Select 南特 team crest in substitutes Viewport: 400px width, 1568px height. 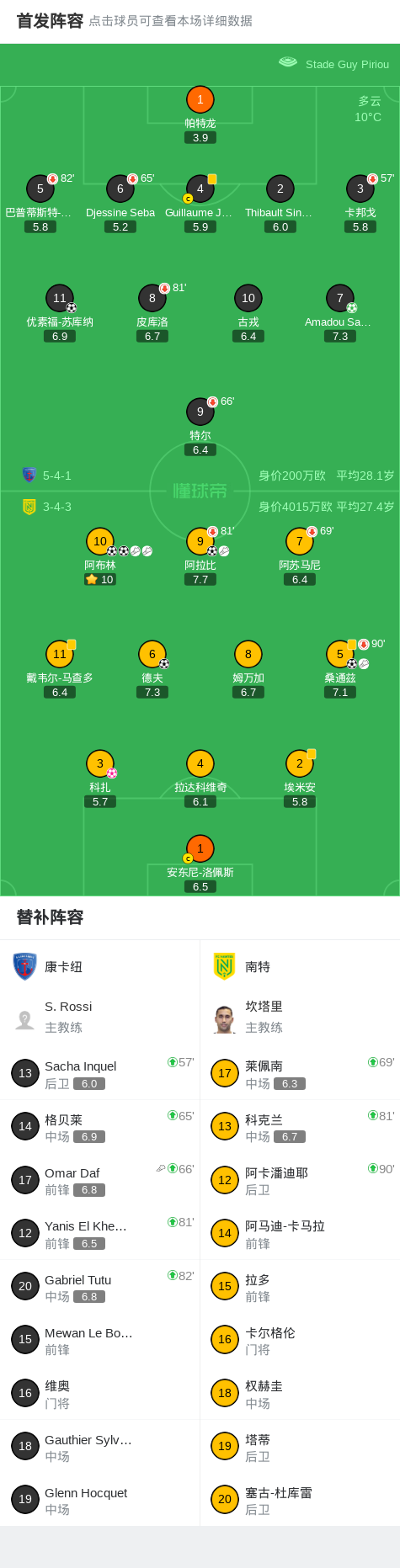pyautogui.click(x=224, y=966)
